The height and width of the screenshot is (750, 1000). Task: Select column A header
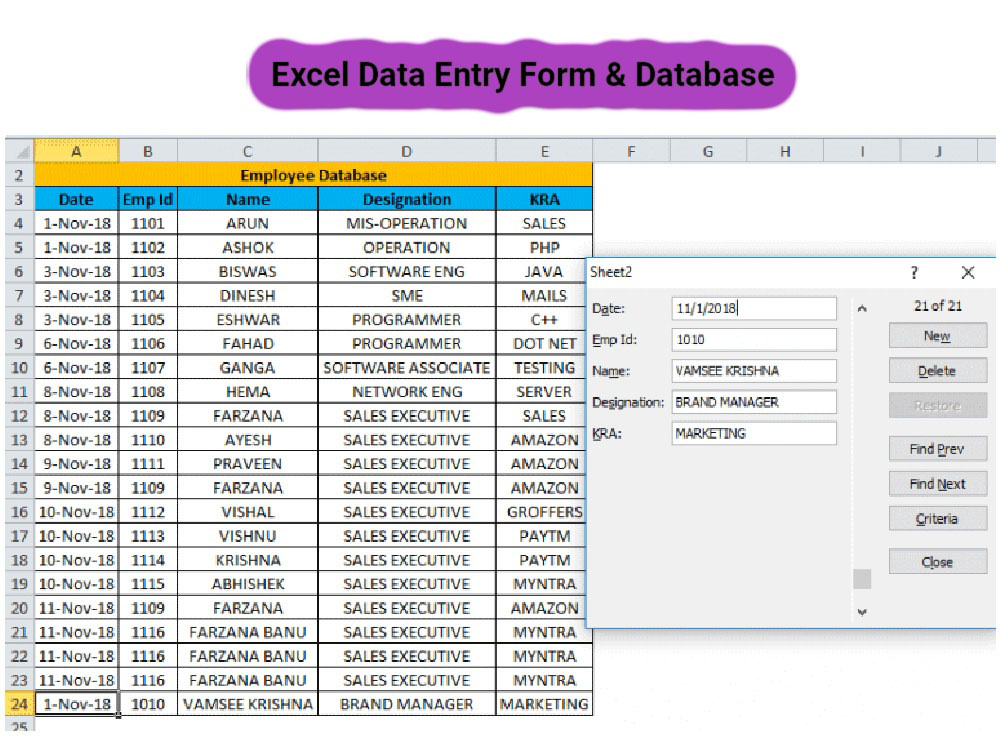coord(77,152)
